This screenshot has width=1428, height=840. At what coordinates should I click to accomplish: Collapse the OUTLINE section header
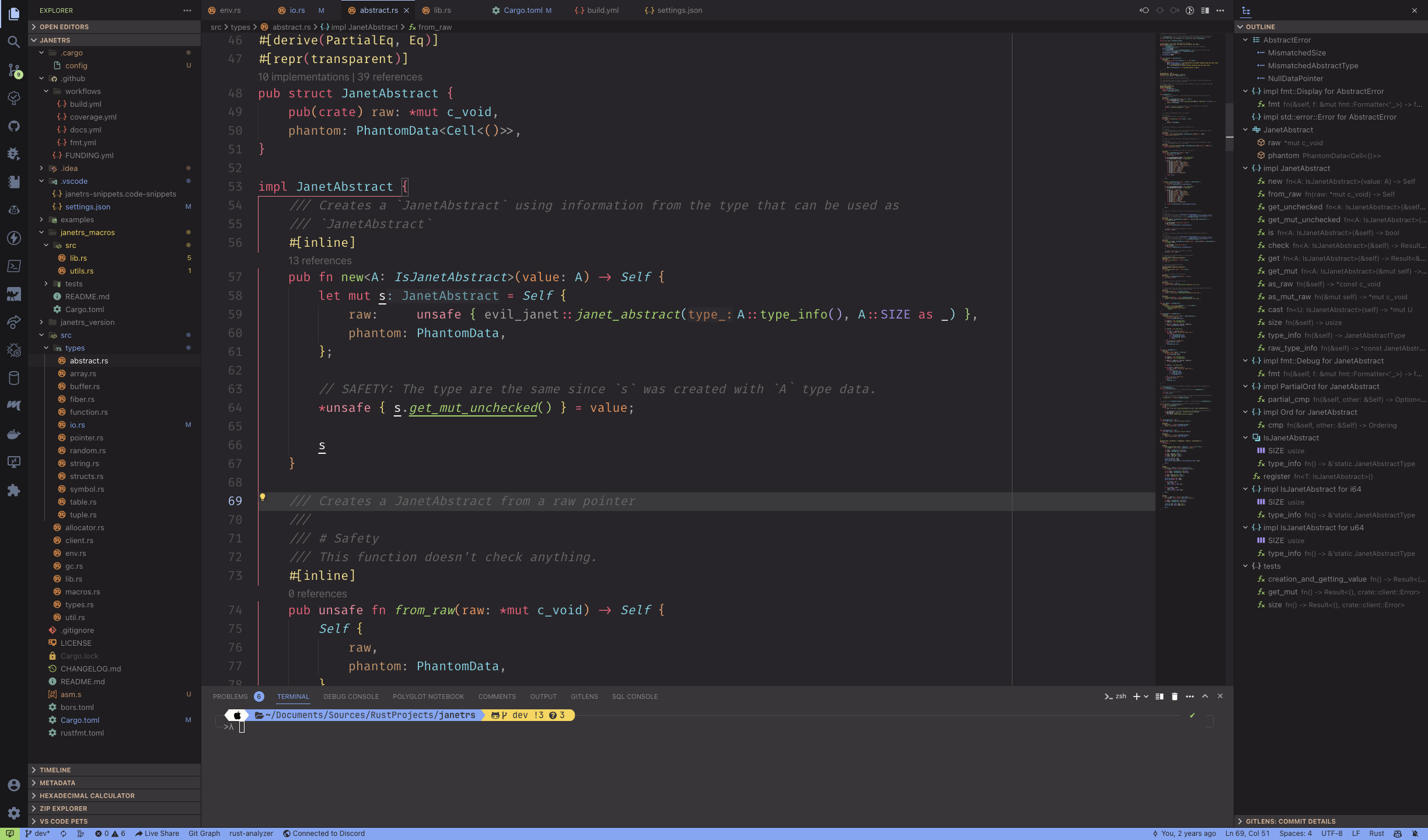[1260, 27]
